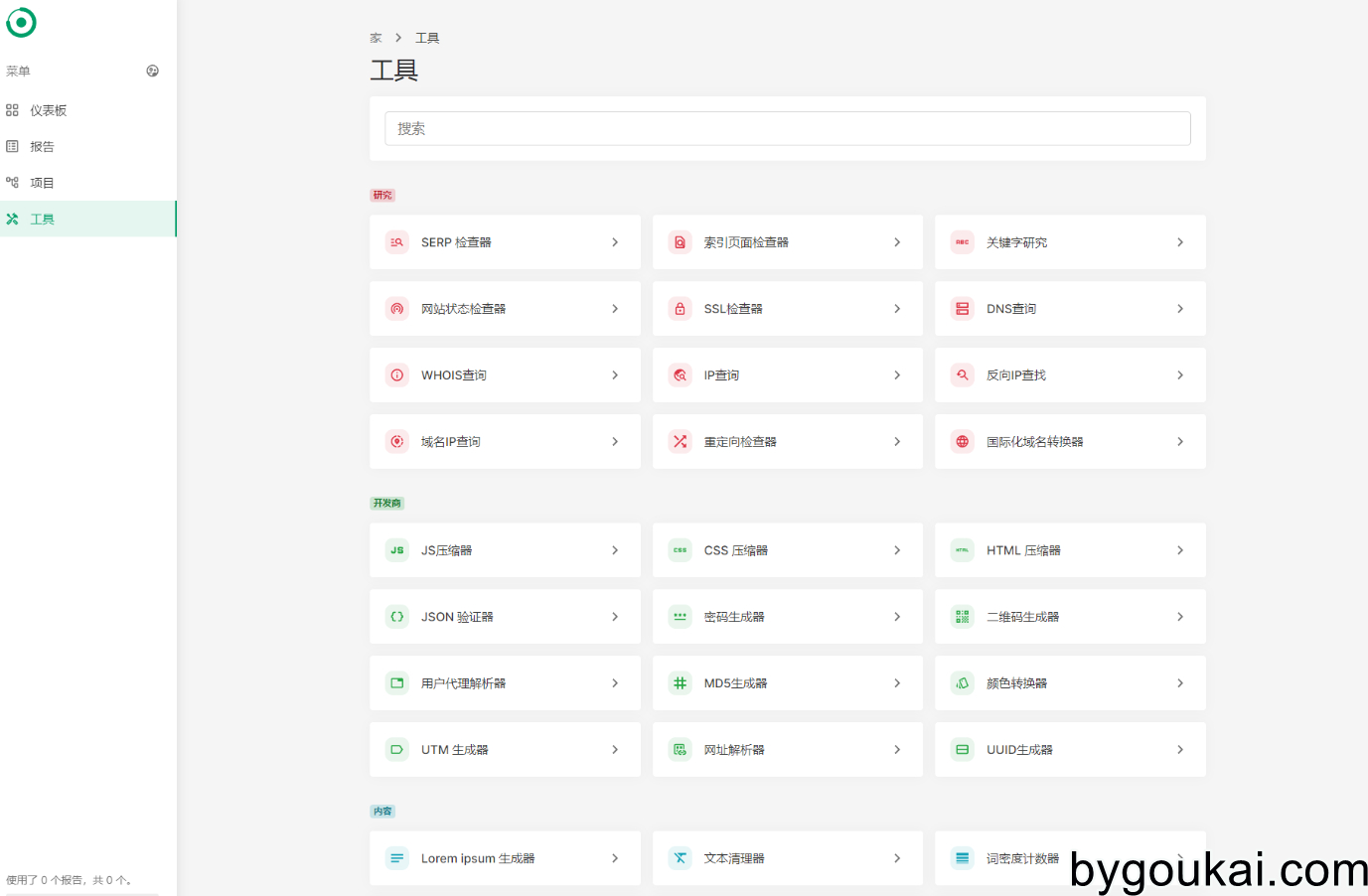Click the SERP 检查器 tool icon
This screenshot has width=1368, height=896.
click(397, 242)
